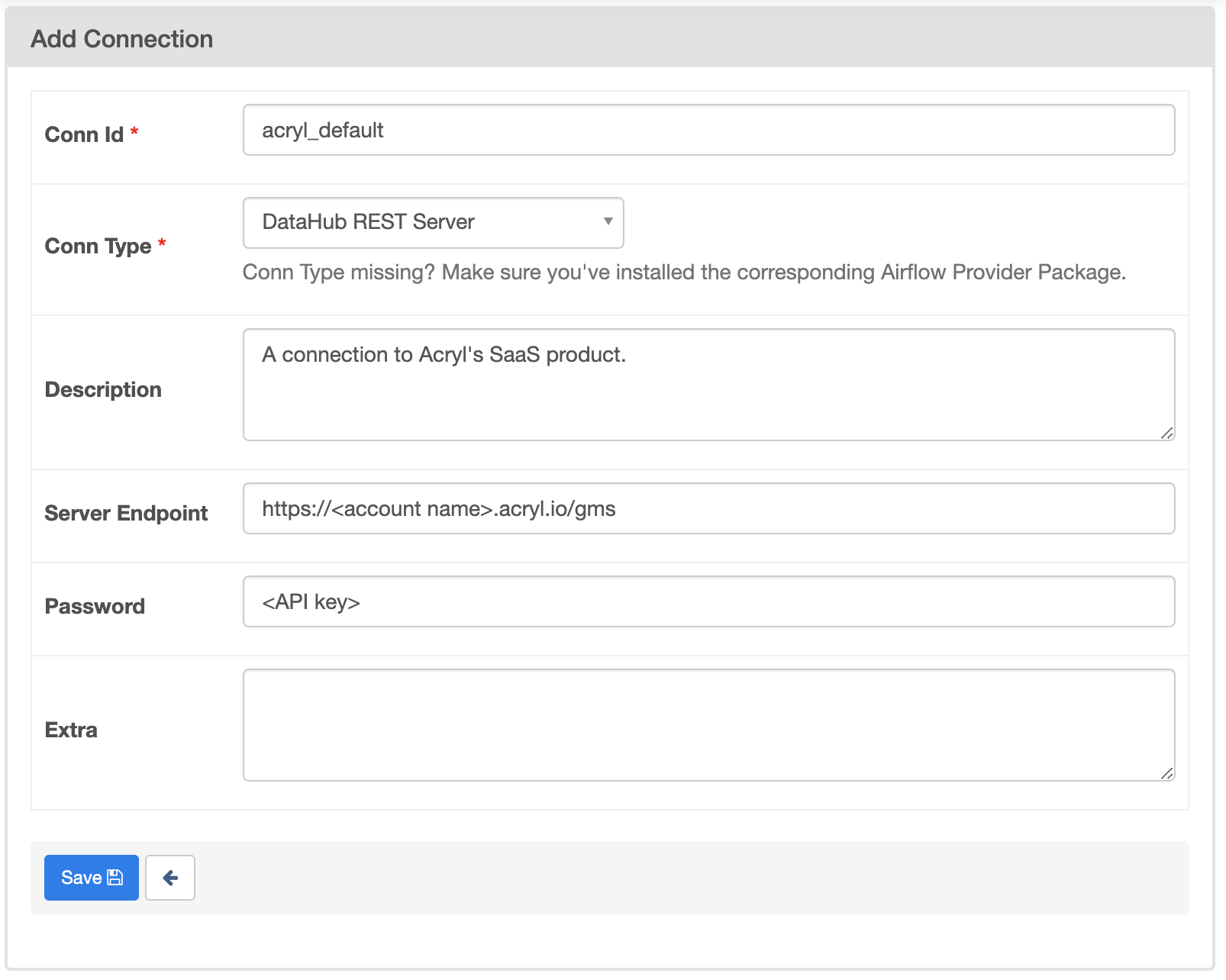Click into the Description text area
1226x980 pixels.
(708, 385)
